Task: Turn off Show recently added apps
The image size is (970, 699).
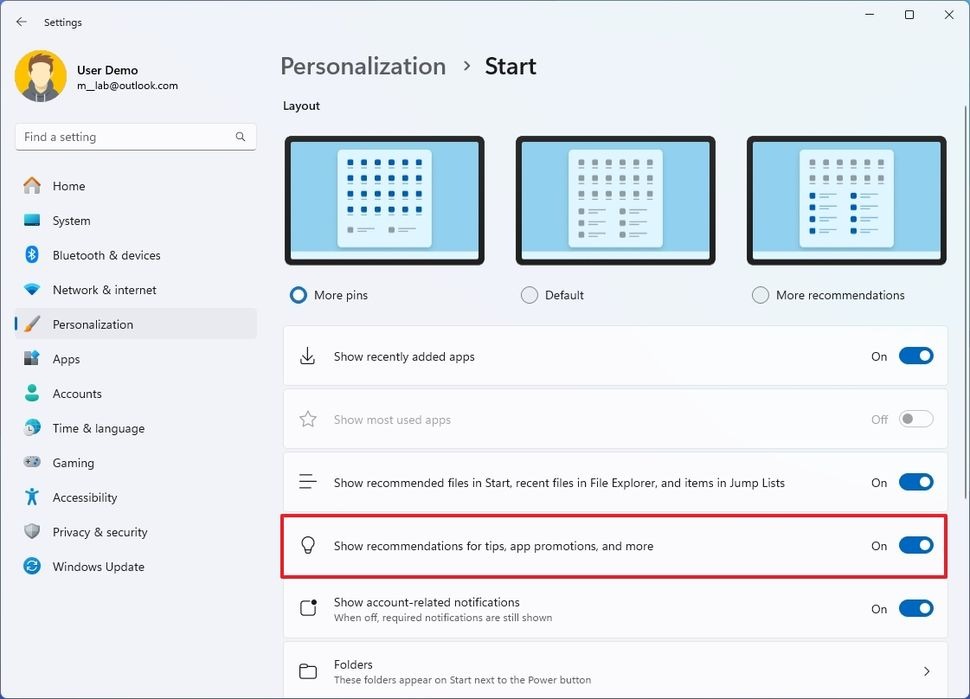Action: point(916,356)
